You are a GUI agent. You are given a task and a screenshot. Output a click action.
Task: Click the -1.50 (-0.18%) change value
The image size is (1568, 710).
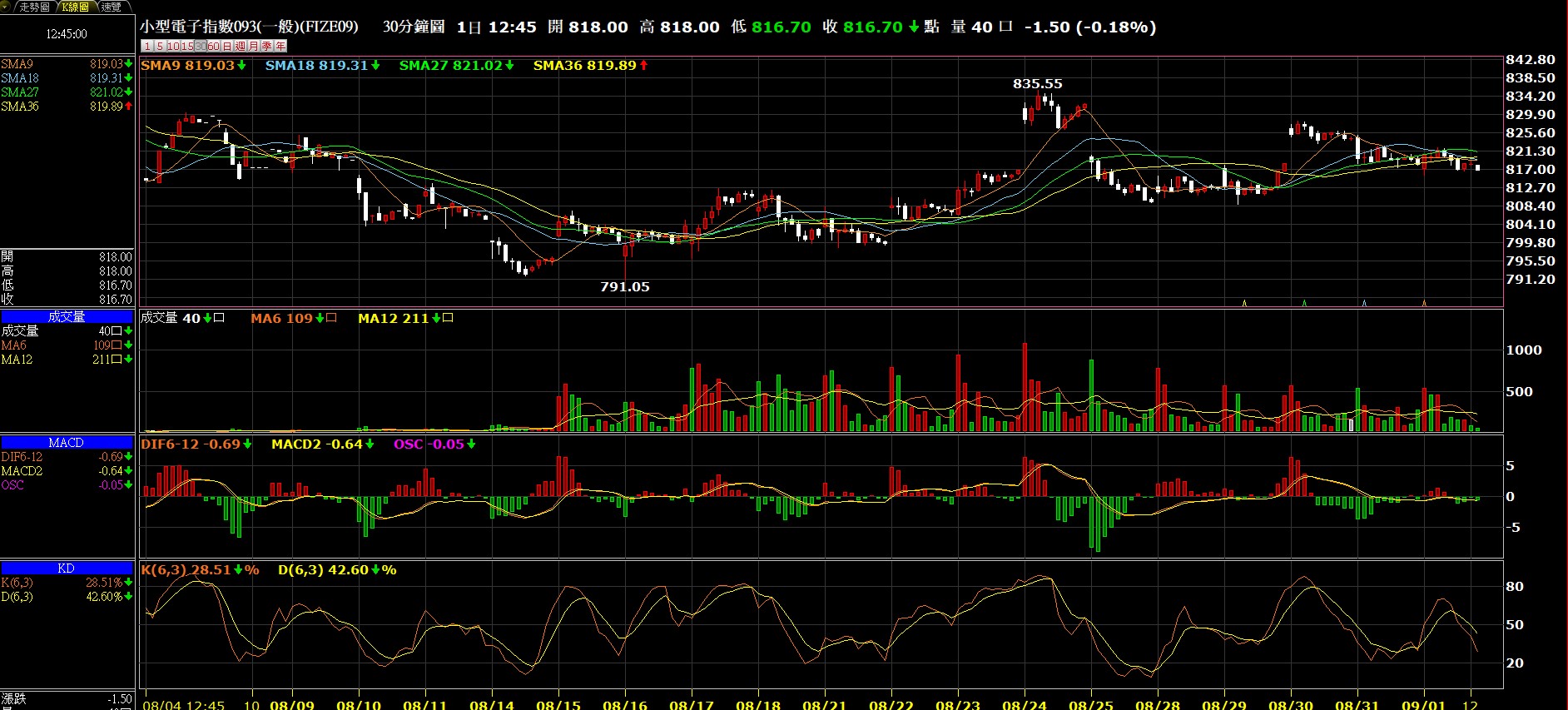[x=1089, y=27]
